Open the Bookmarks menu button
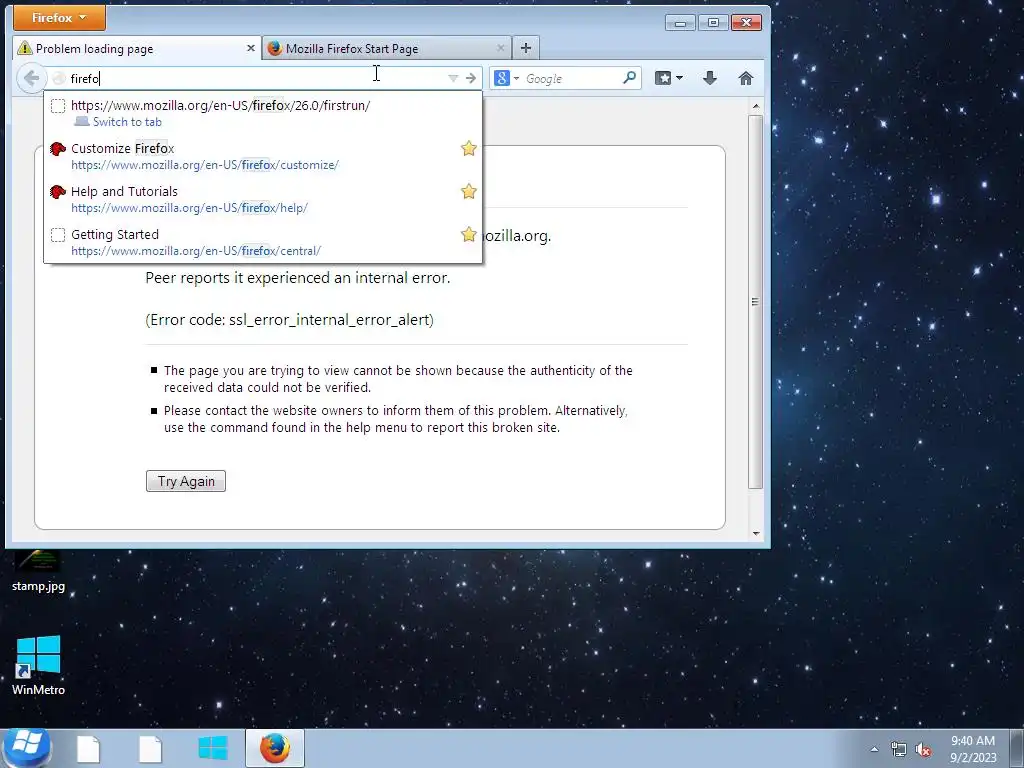This screenshot has width=1024, height=768. coord(669,78)
